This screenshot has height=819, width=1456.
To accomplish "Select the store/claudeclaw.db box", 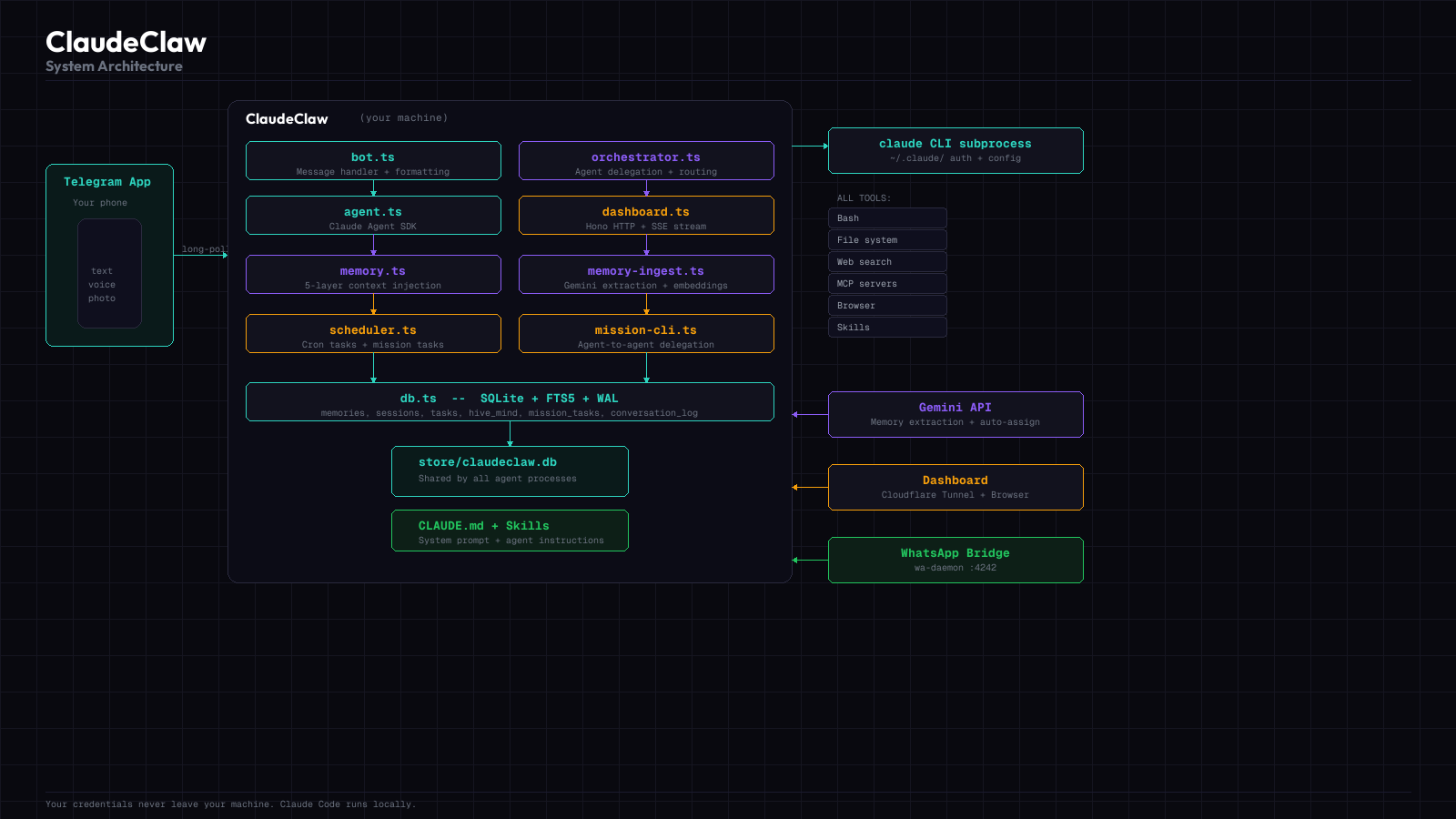I will [x=510, y=471].
